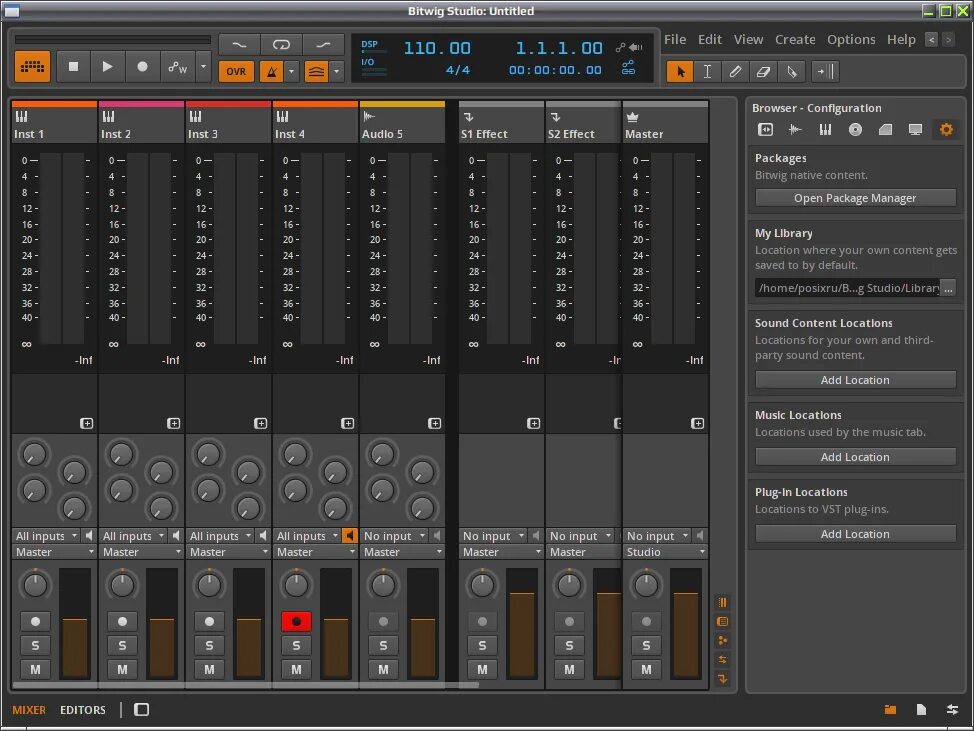
Task: Add device to Inst 1 with plus
Action: [86, 423]
